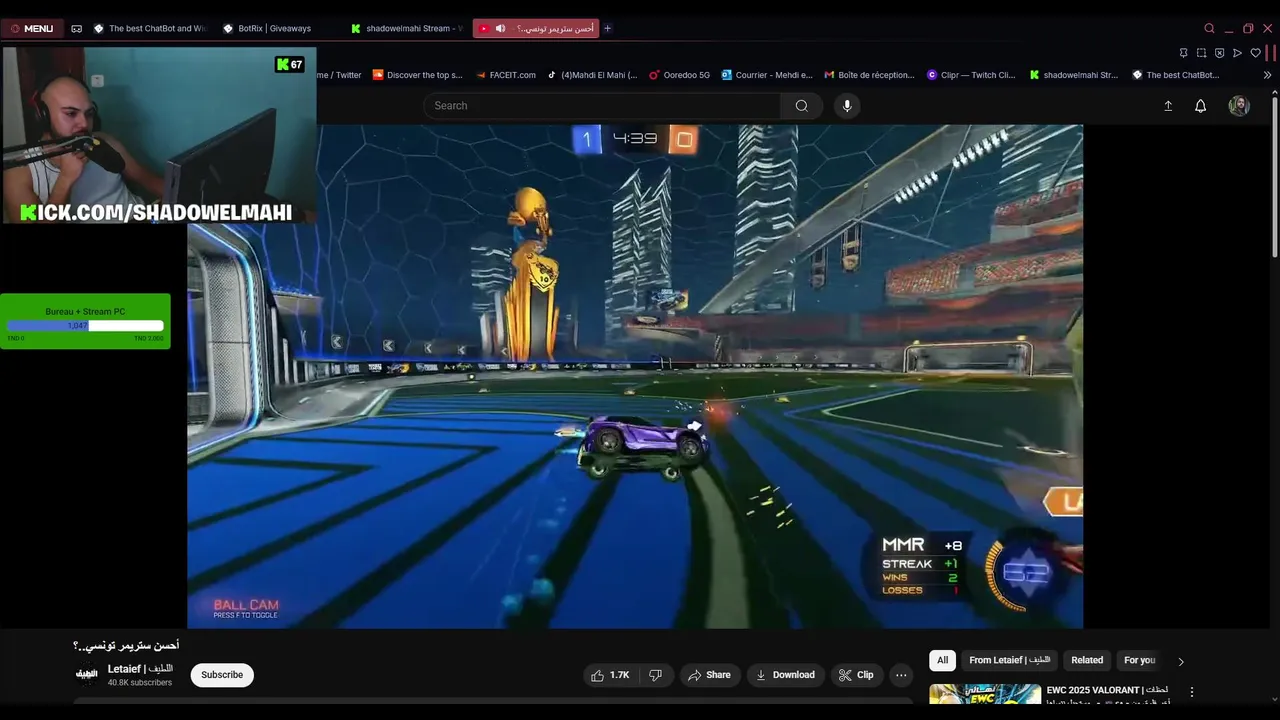Open more video actions via the three-dot button
The image size is (1280, 720).
click(x=901, y=675)
